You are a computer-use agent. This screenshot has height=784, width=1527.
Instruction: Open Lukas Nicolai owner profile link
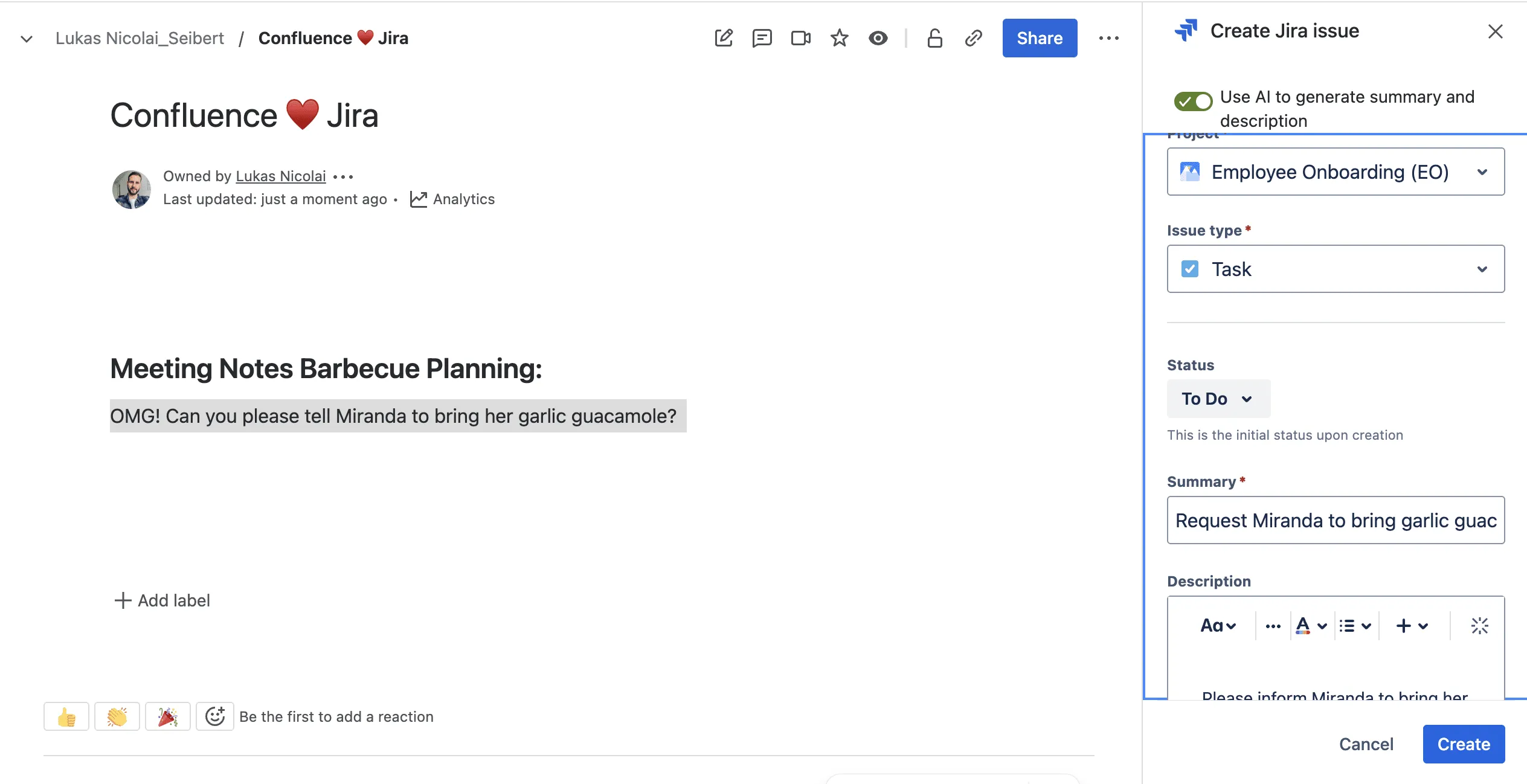pos(281,176)
